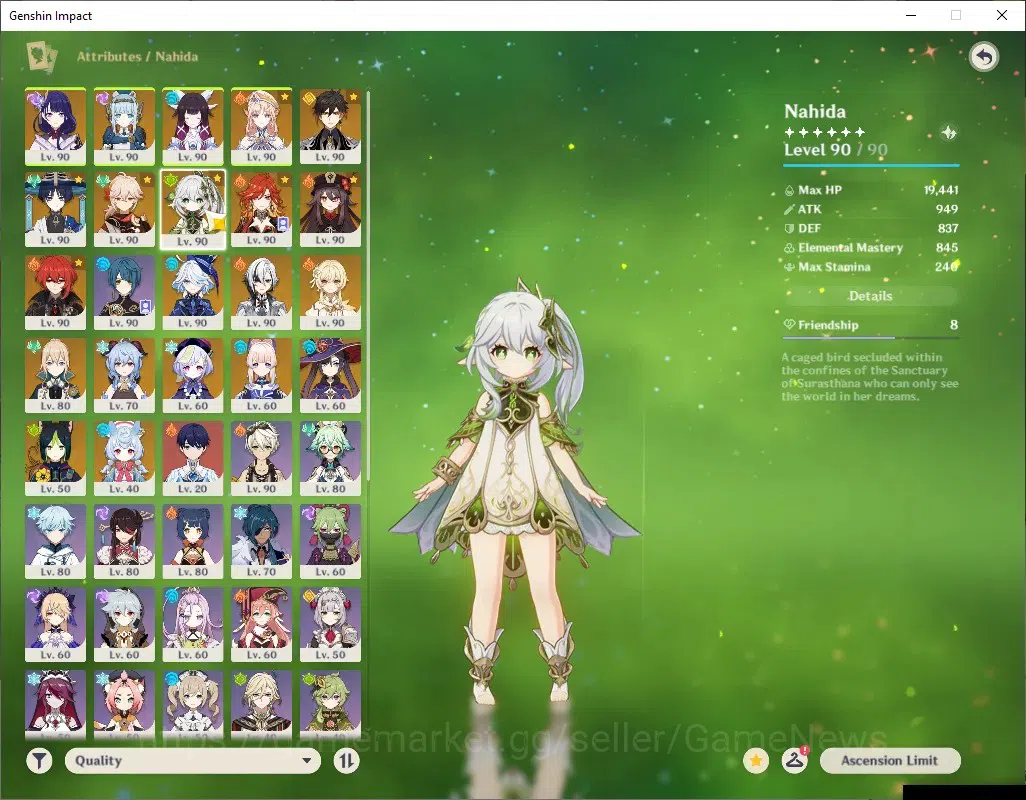Minimize the Genshin Impact window
Screen dimensions: 1026x800
(x=911, y=15)
